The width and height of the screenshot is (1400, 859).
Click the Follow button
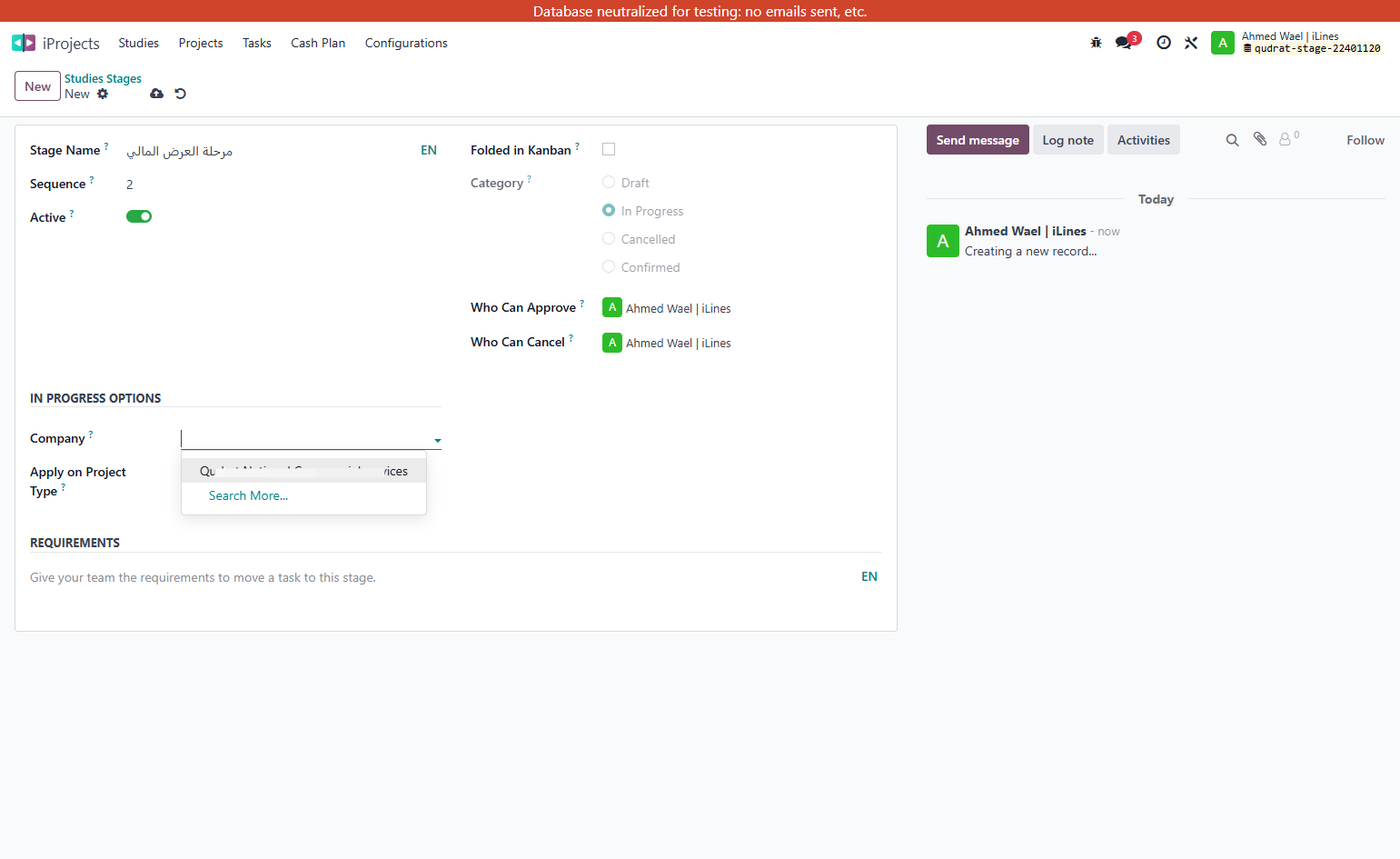1365,140
